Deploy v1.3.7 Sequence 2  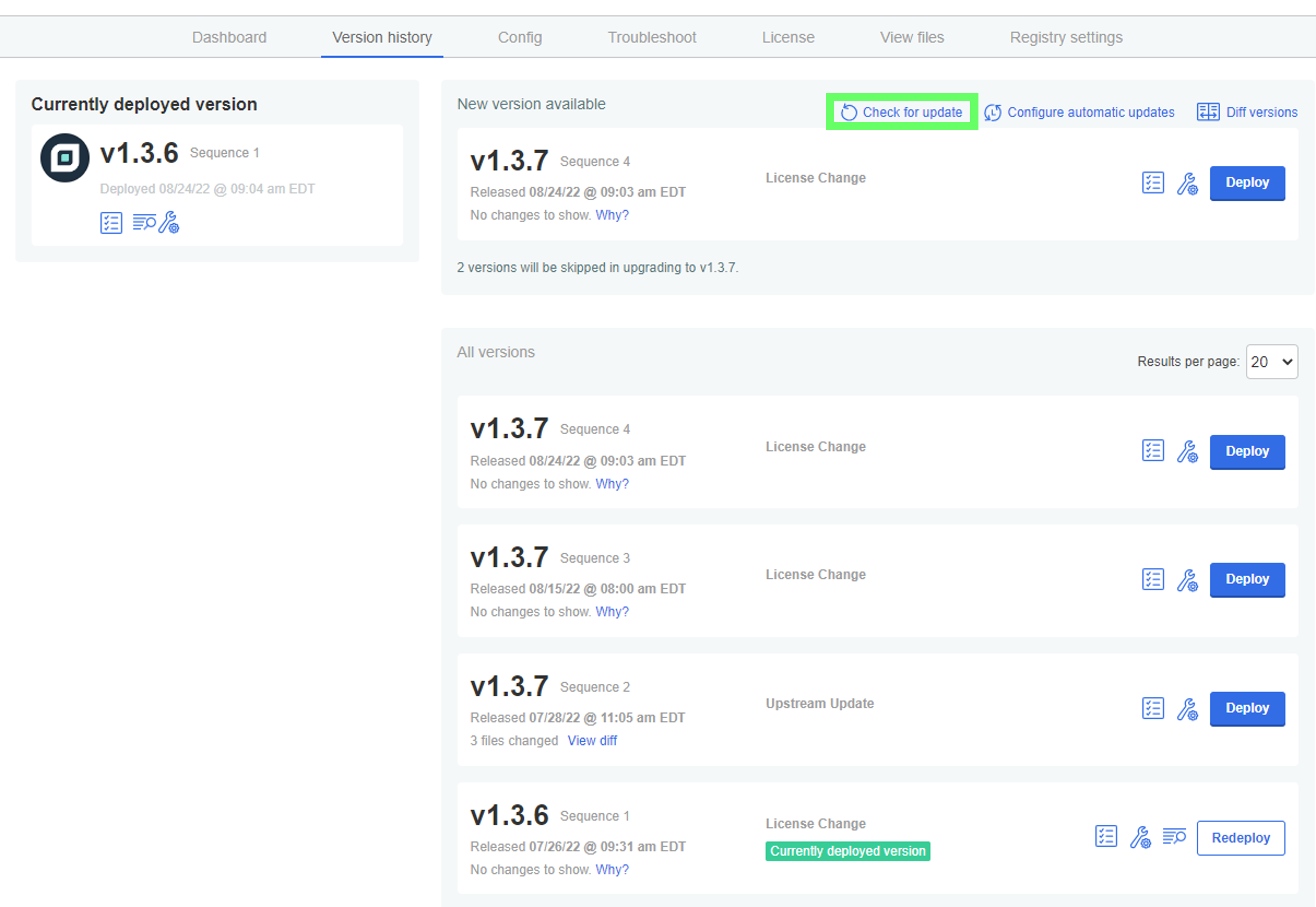[x=1247, y=709]
